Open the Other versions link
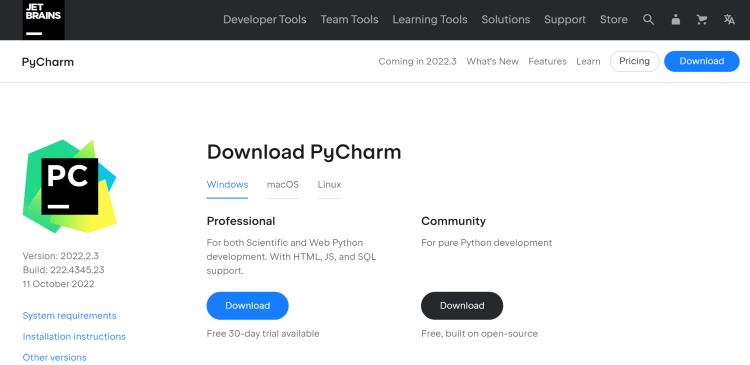Viewport: 750px width, 365px height. (x=55, y=357)
